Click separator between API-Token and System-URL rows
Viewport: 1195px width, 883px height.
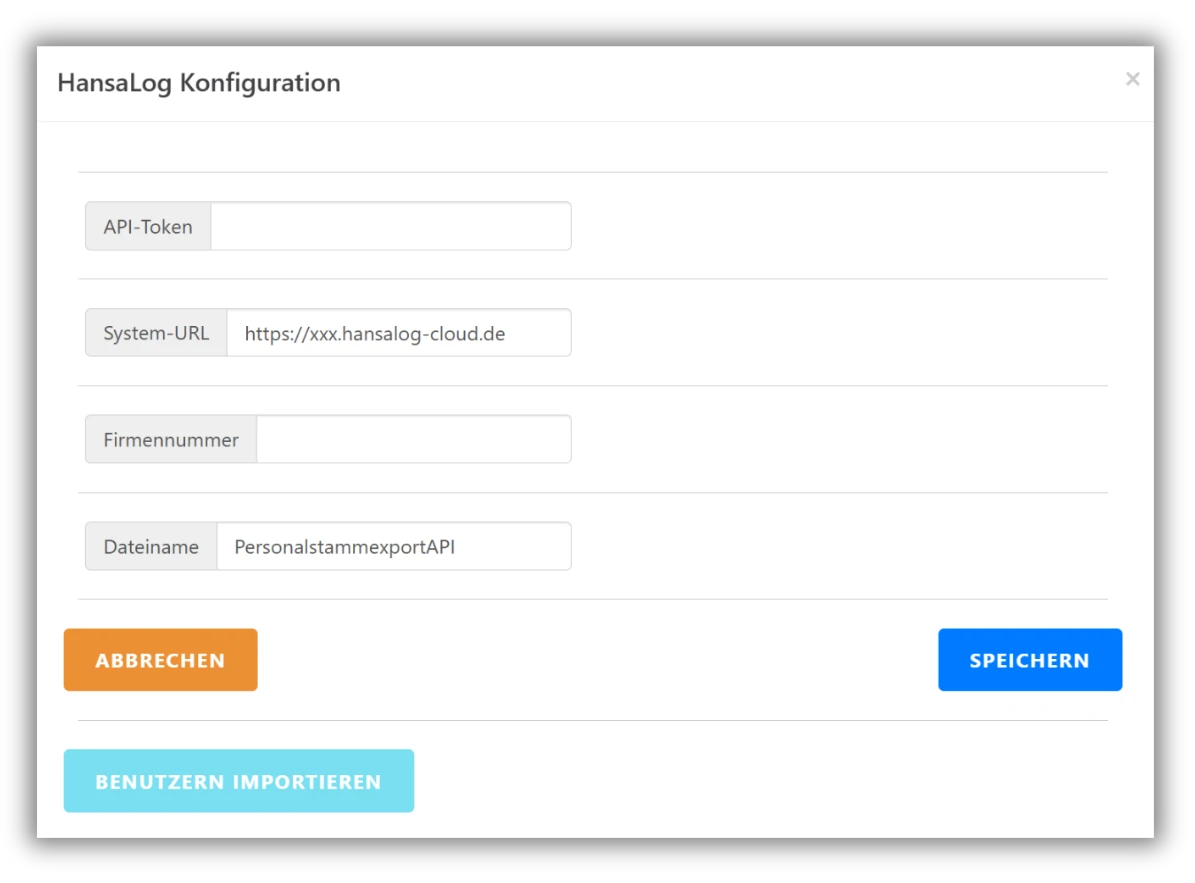pos(592,279)
